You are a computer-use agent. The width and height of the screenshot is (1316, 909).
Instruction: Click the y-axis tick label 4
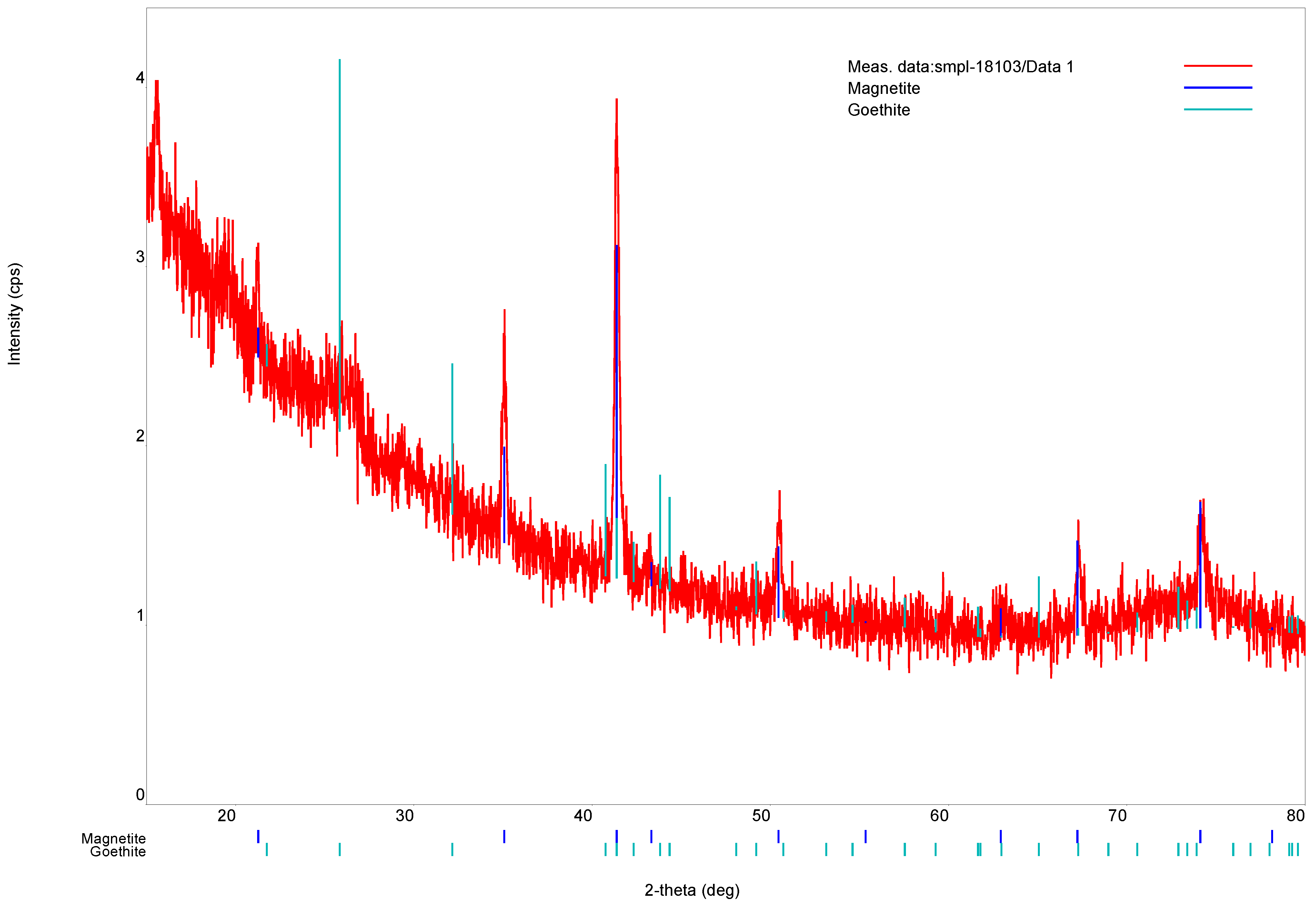click(x=140, y=78)
